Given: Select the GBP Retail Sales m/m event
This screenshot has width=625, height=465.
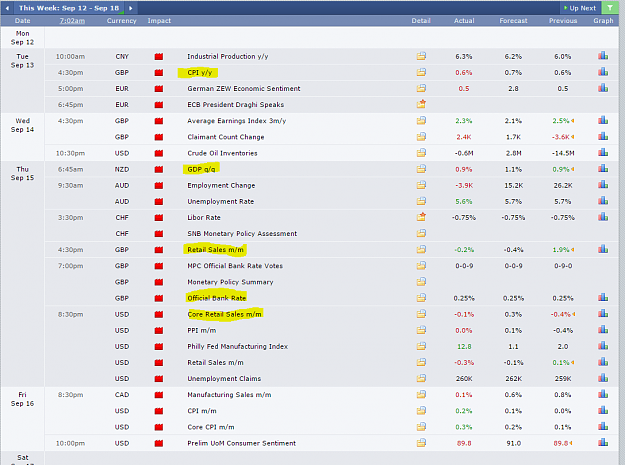Looking at the screenshot, I should (x=215, y=250).
